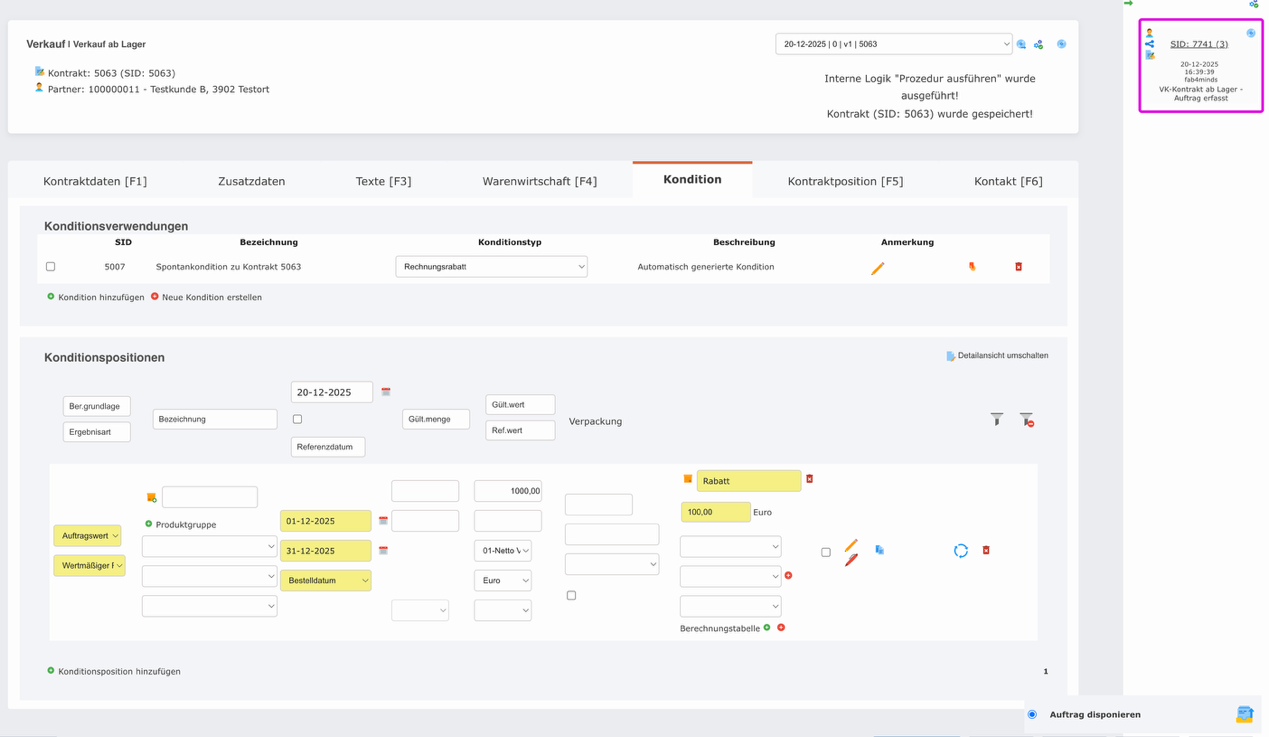The width and height of the screenshot is (1269, 737).
Task: Click the funnel icon with the red badge
Action: point(1026,420)
